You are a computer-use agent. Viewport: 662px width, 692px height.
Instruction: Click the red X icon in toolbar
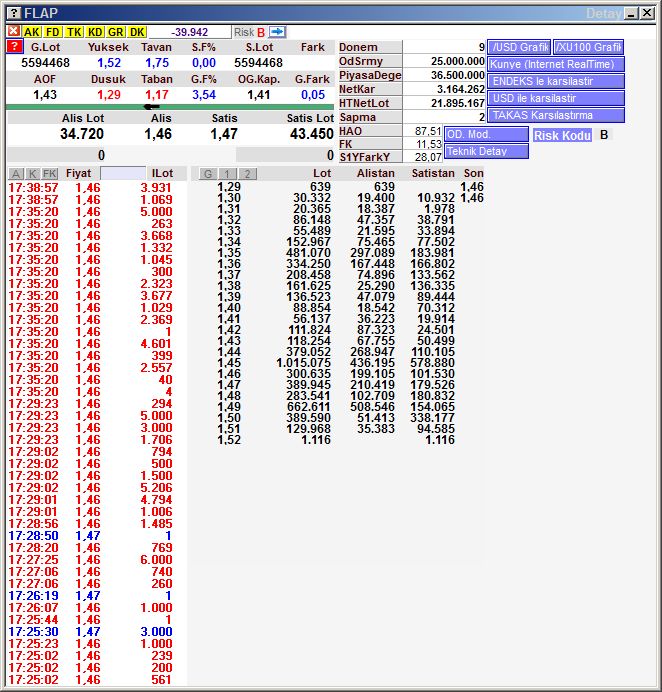tap(13, 32)
